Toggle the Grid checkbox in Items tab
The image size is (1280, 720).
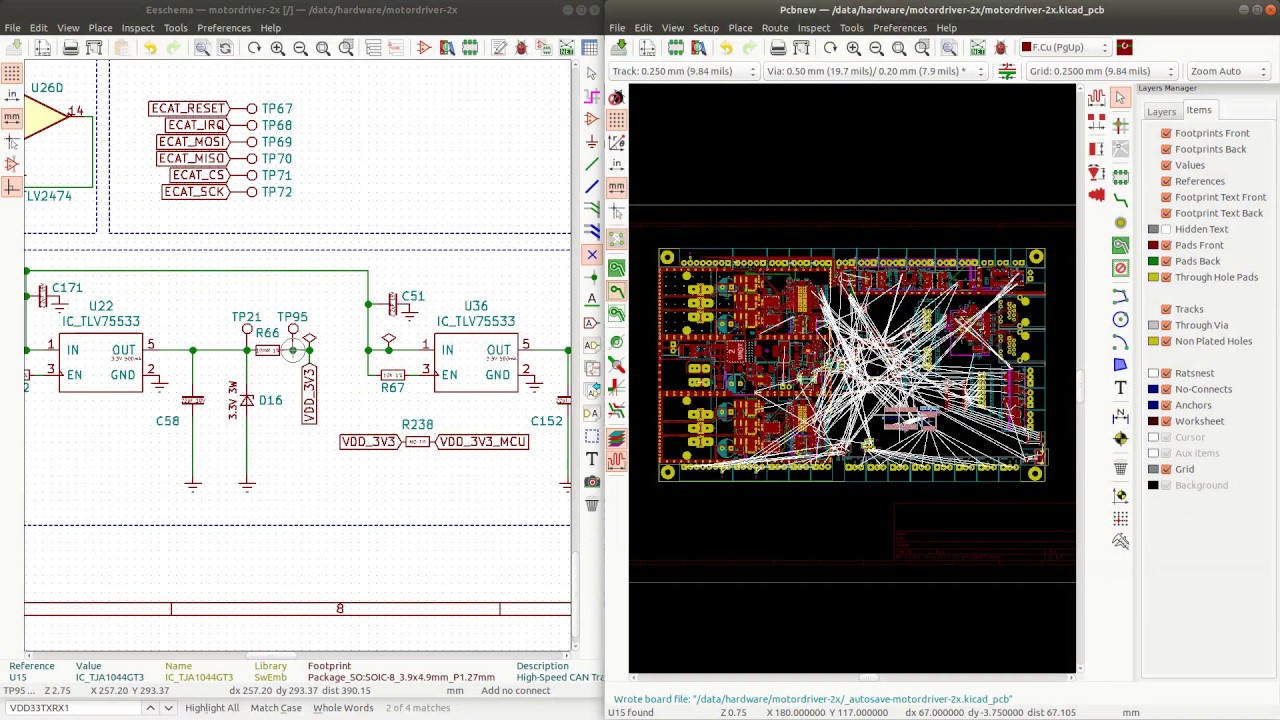[1166, 469]
